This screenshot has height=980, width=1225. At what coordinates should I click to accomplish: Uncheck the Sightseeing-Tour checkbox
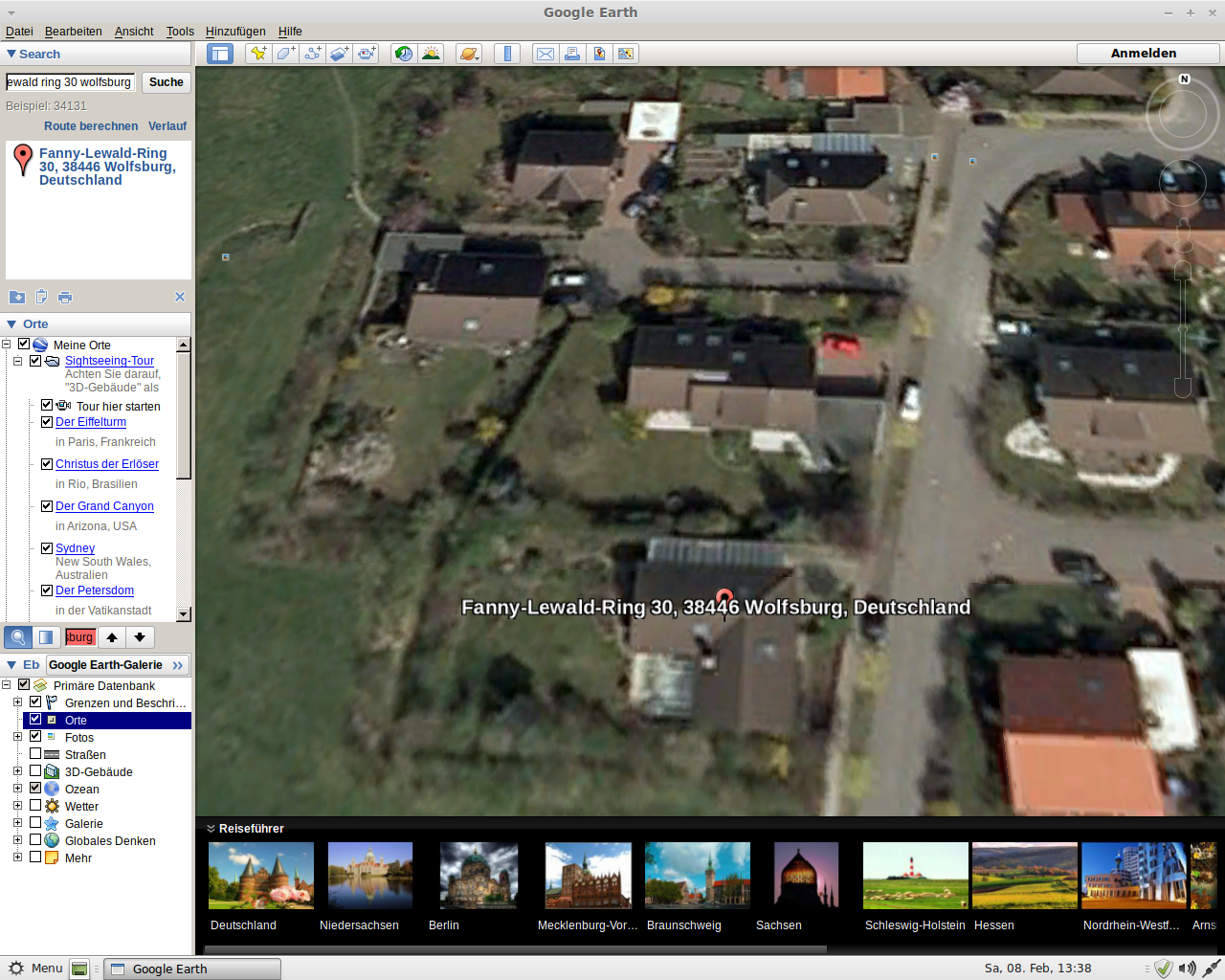pos(35,361)
